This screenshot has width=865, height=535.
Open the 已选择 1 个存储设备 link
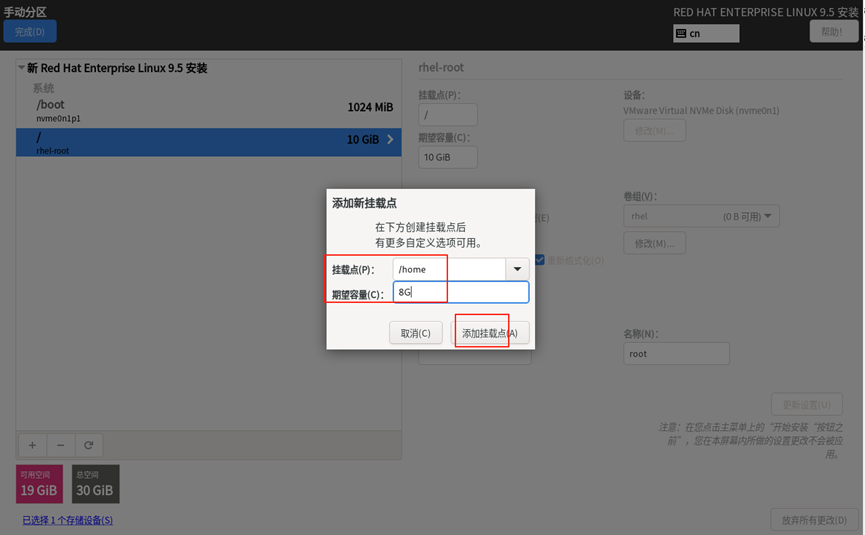tap(68, 520)
